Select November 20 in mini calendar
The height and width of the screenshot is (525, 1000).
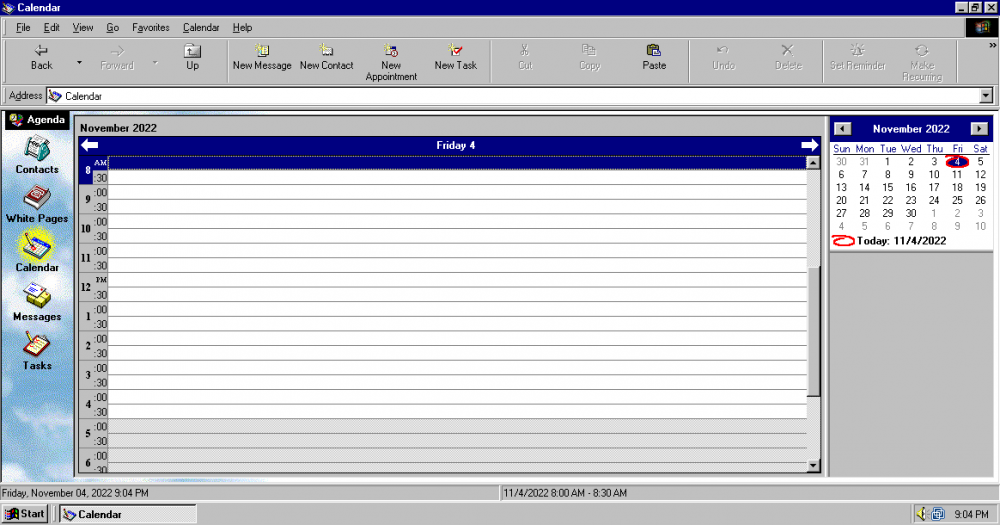[841, 200]
